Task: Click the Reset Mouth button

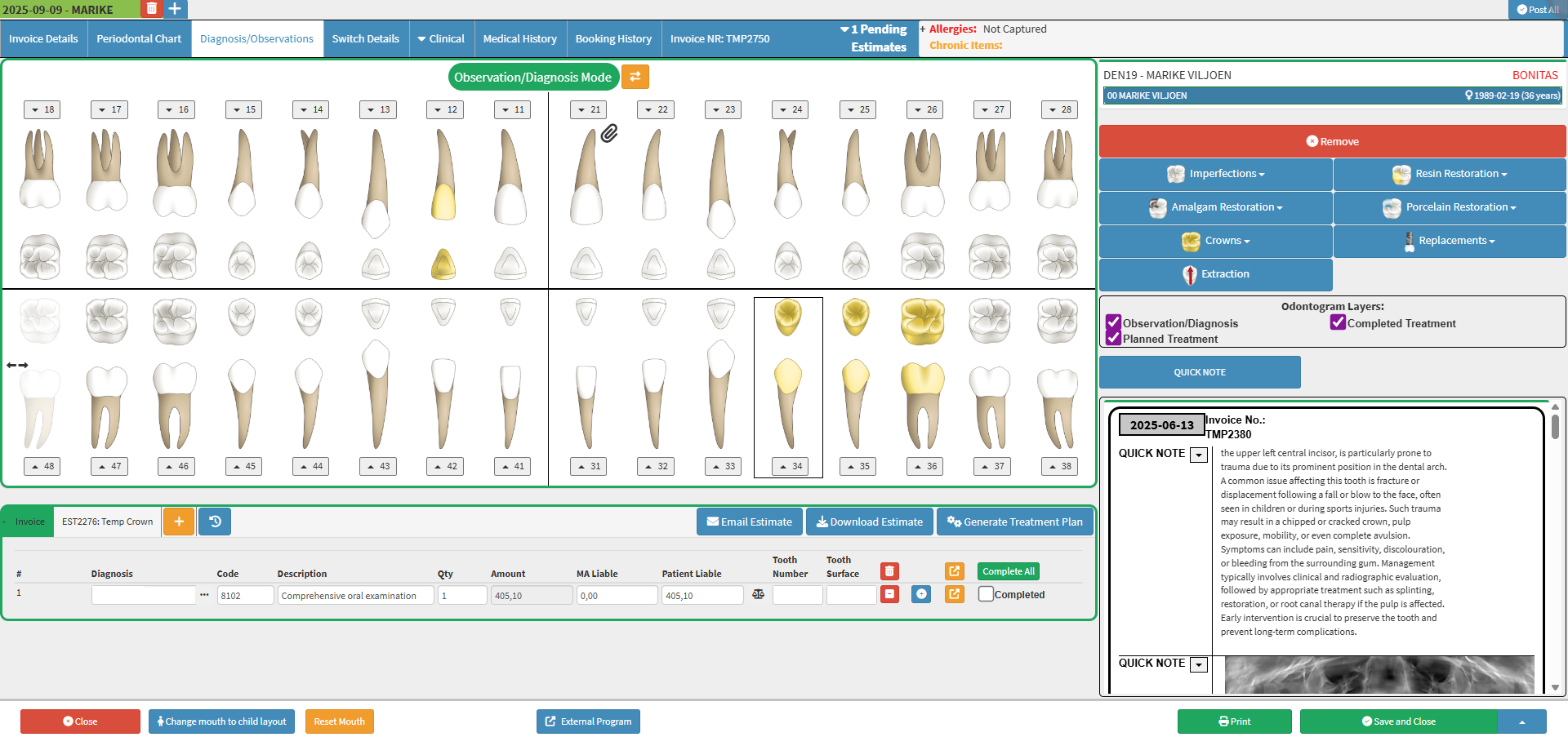Action: 339,721
